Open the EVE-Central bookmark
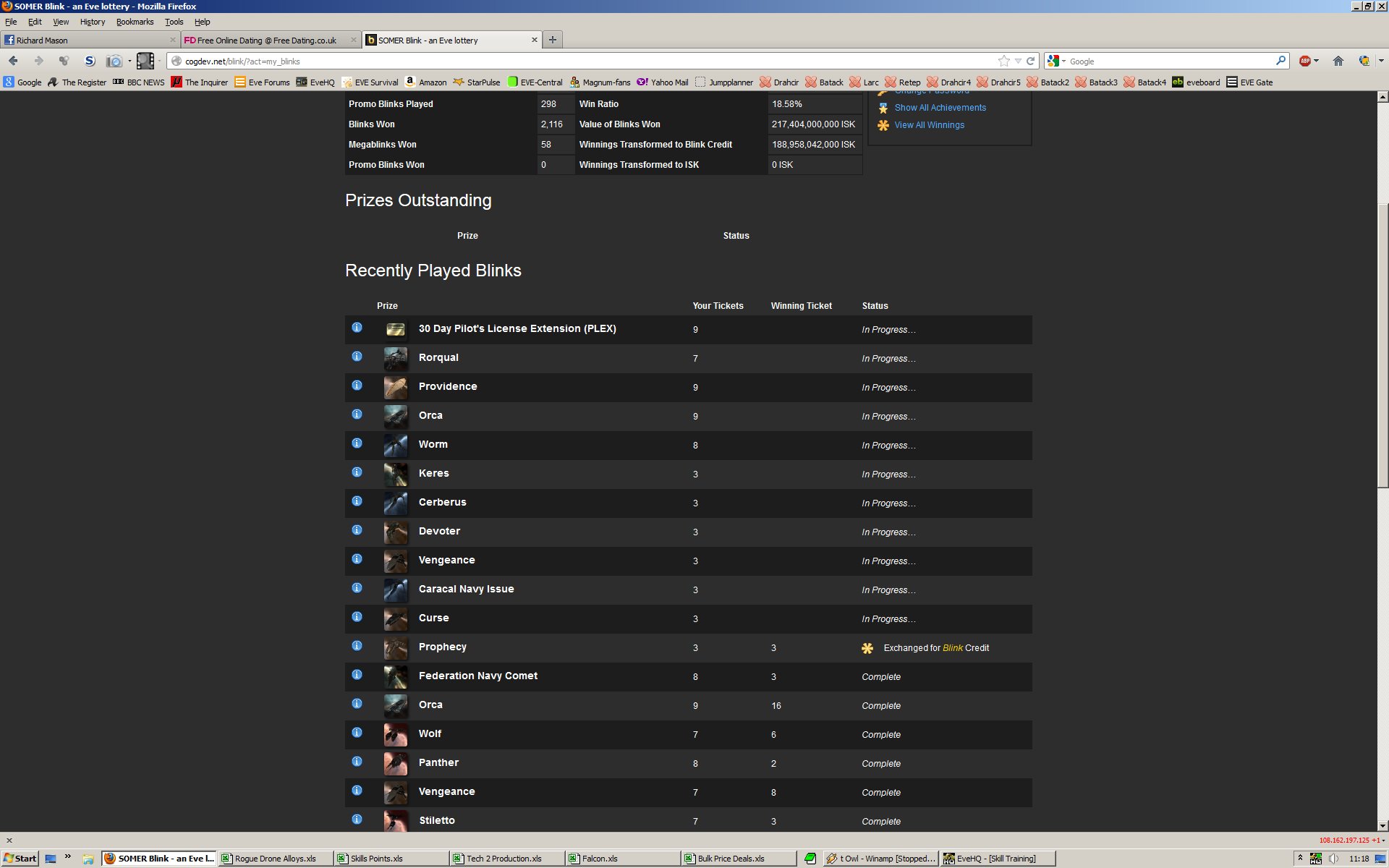The image size is (1389, 868). [x=535, y=82]
